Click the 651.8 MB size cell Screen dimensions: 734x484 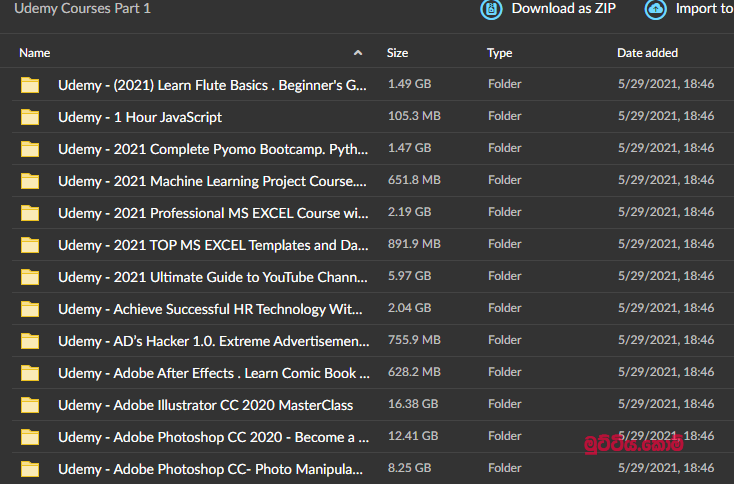coord(414,180)
